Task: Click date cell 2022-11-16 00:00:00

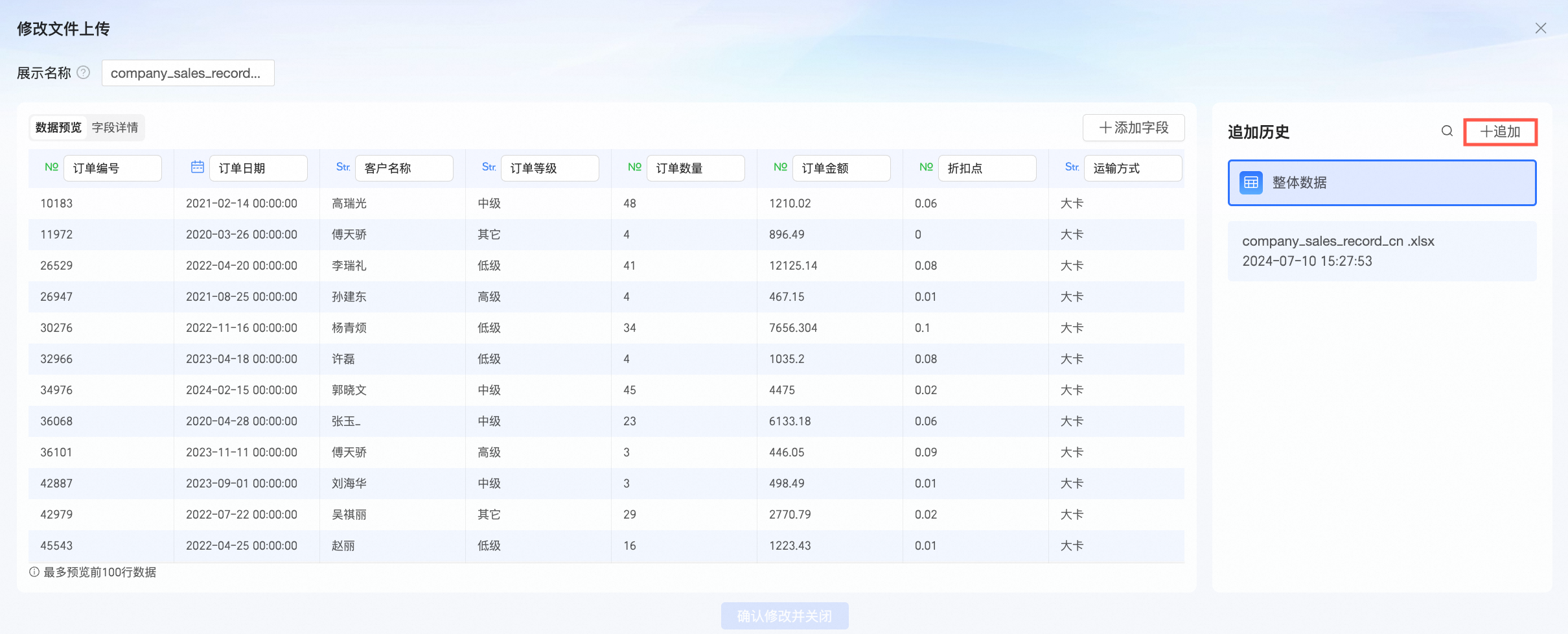Action: click(x=242, y=328)
